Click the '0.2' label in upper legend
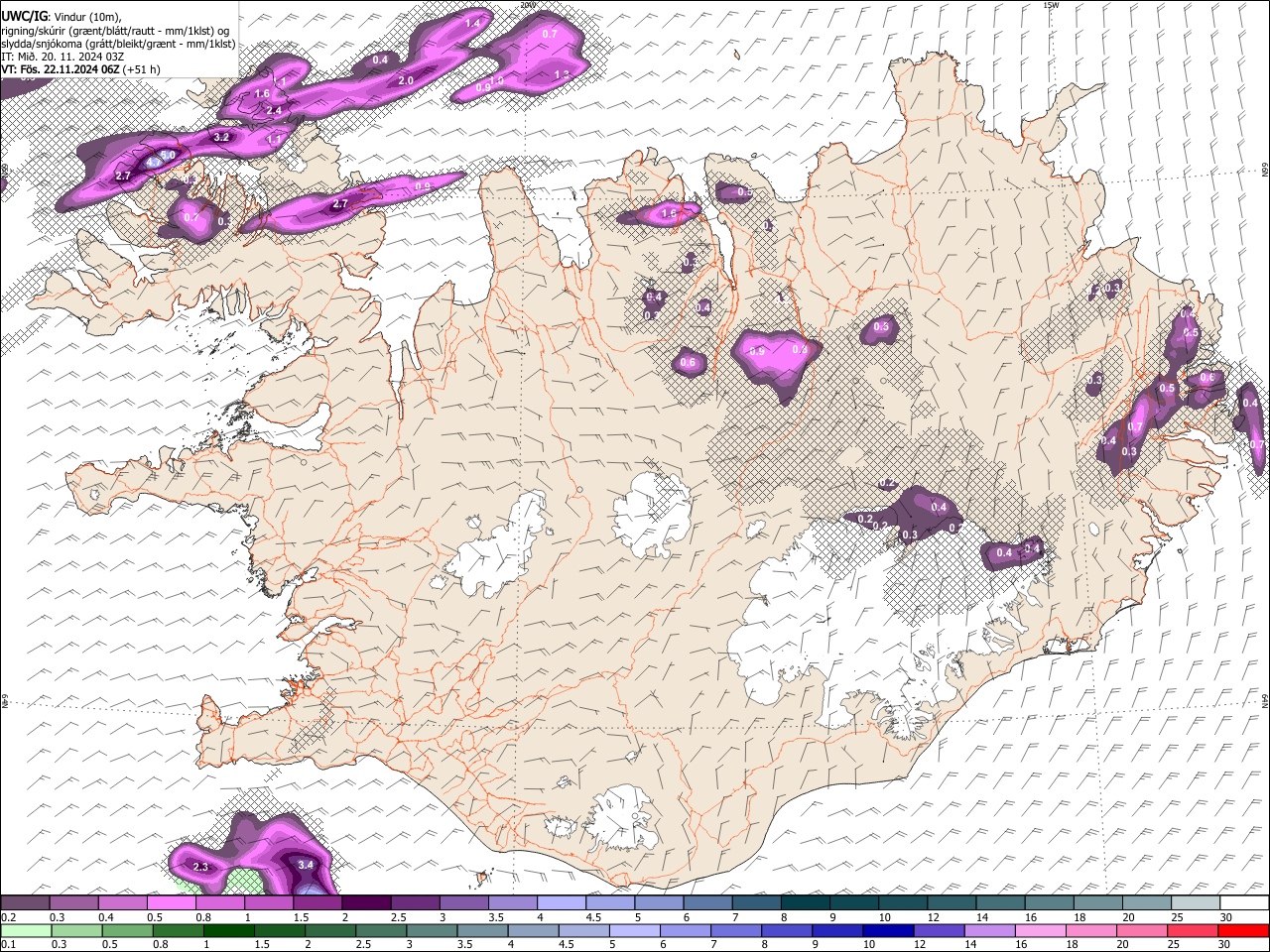1270x952 pixels. click(8, 917)
